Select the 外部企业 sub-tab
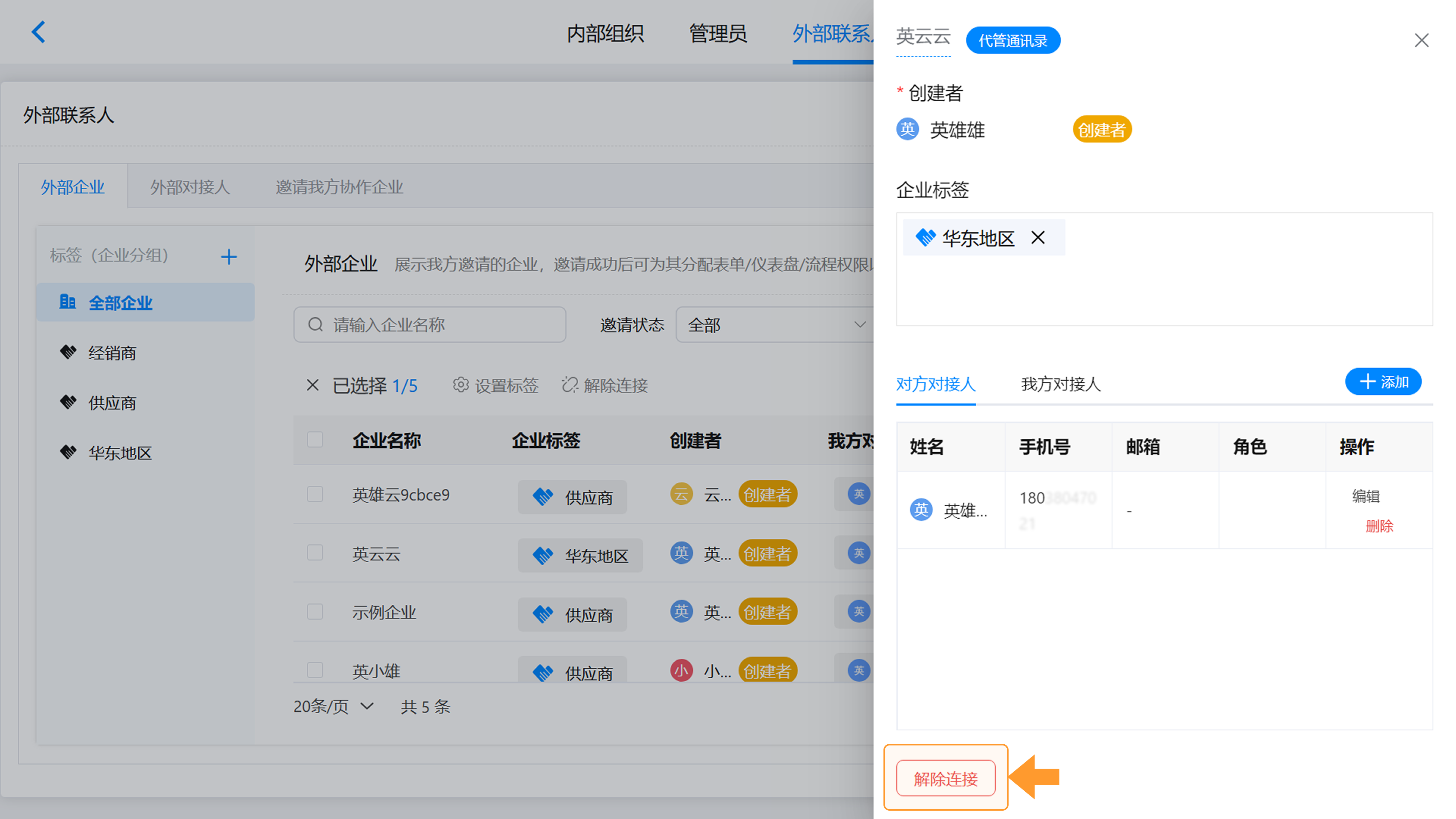Screen dimensions: 1456x819 73,187
